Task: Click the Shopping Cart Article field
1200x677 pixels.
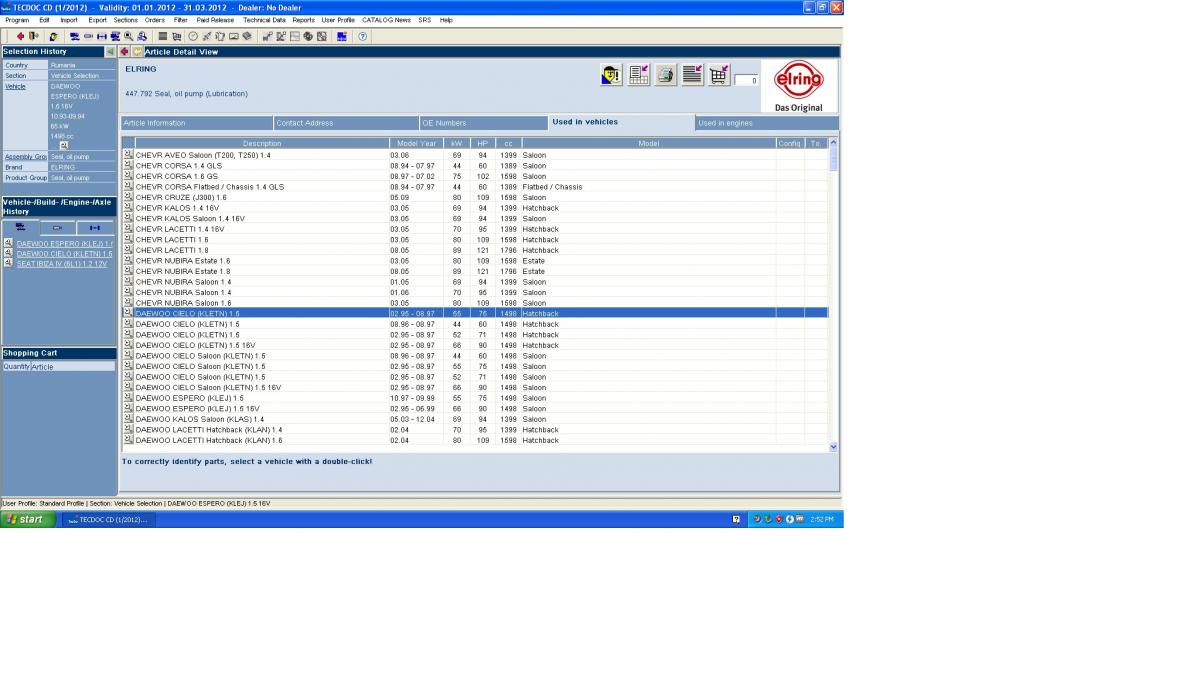Action: [72, 367]
